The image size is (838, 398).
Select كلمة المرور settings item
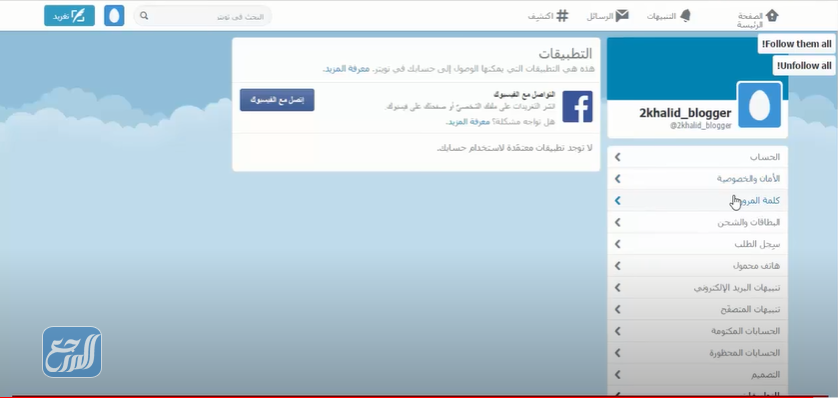(697, 200)
